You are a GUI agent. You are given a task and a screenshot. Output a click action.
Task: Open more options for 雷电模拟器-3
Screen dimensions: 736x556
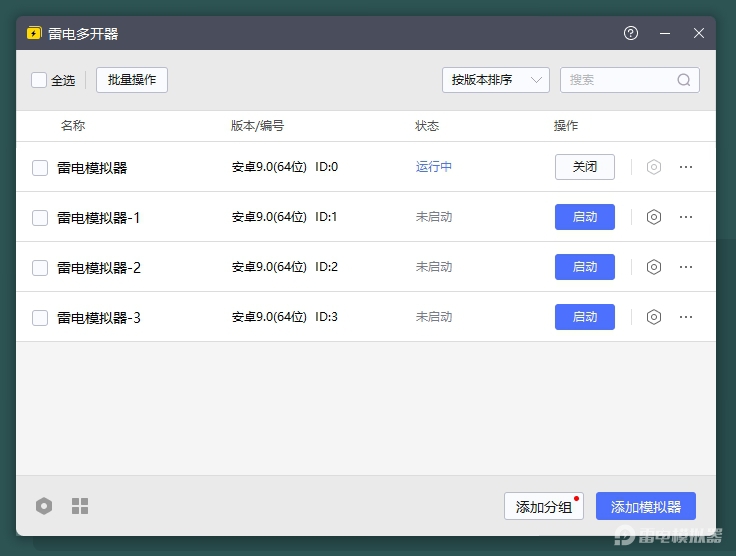pyautogui.click(x=686, y=317)
